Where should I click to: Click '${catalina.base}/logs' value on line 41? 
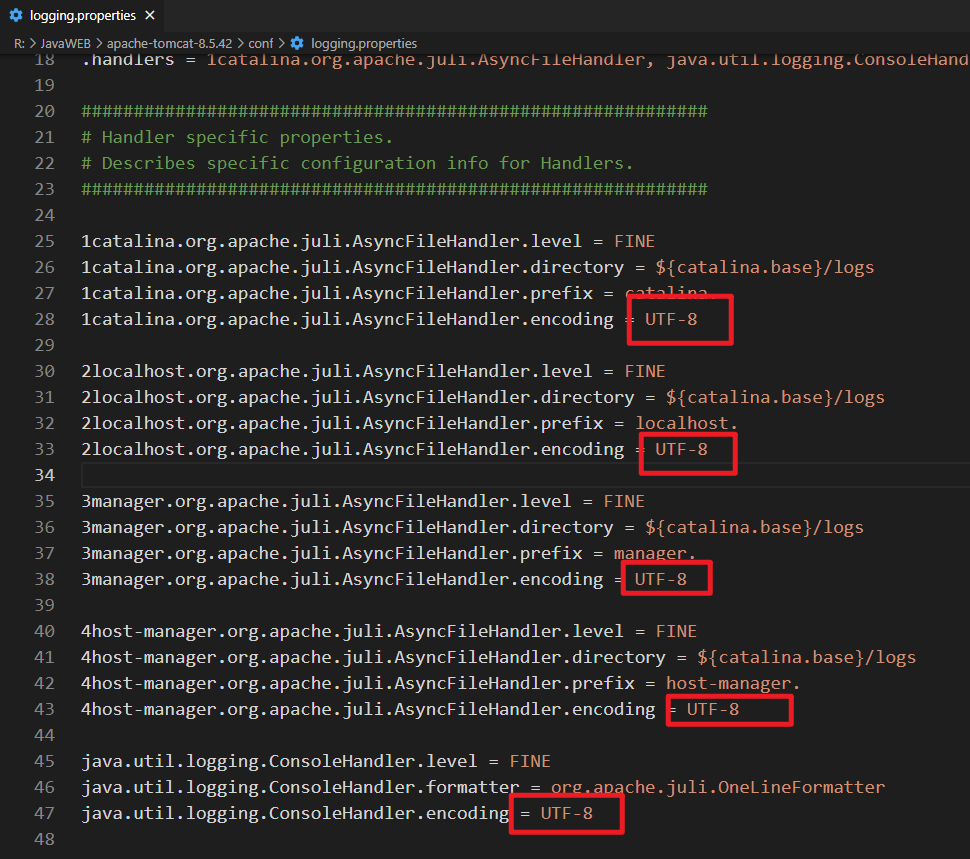(x=807, y=657)
